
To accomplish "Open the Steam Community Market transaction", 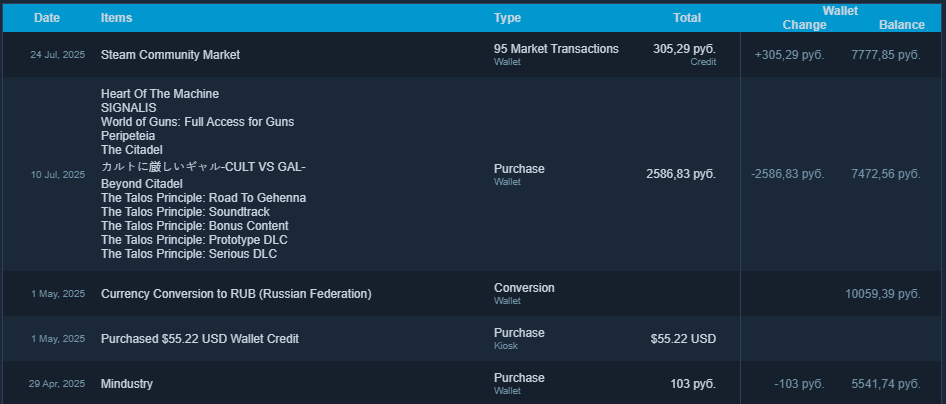I will [x=171, y=55].
